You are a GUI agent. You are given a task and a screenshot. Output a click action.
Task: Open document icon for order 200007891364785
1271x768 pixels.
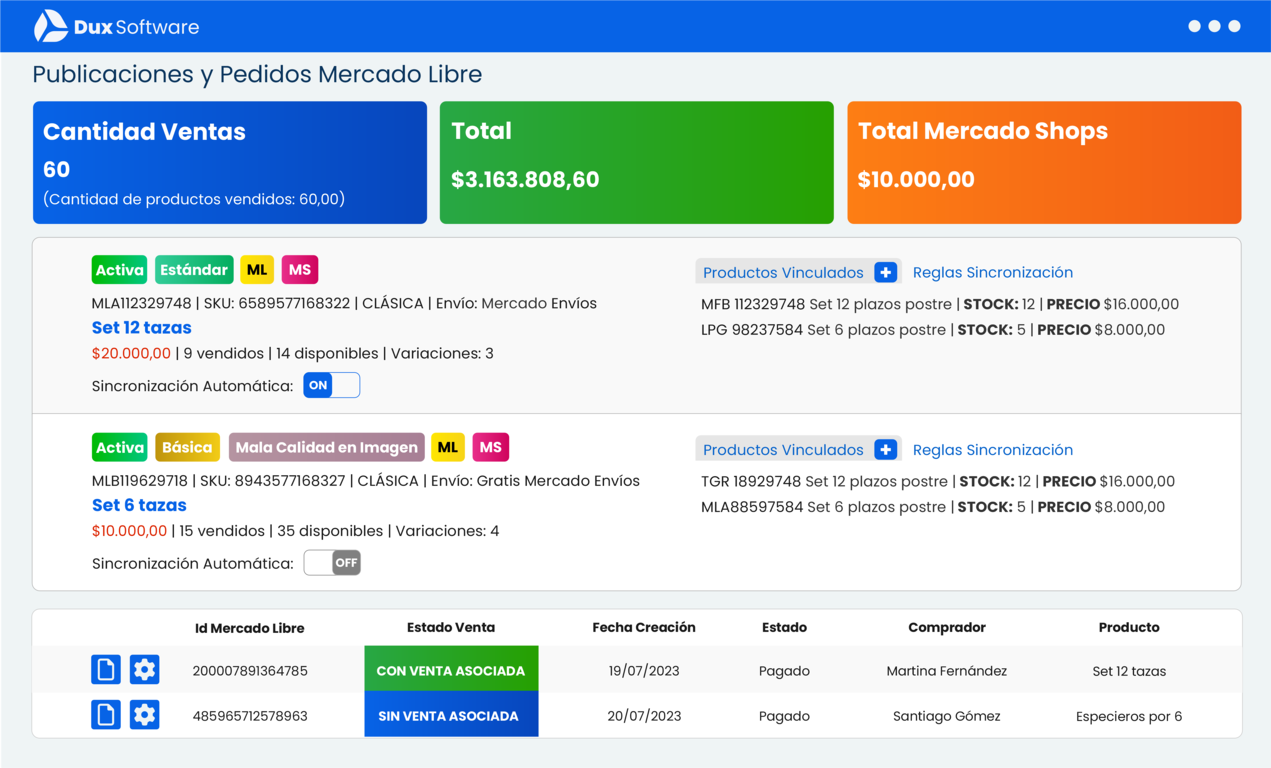[x=106, y=670]
